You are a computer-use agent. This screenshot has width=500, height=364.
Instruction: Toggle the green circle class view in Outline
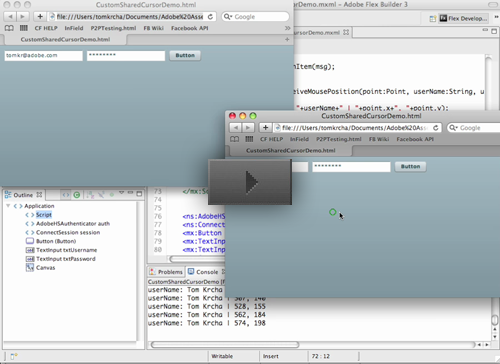pyautogui.click(x=77, y=195)
